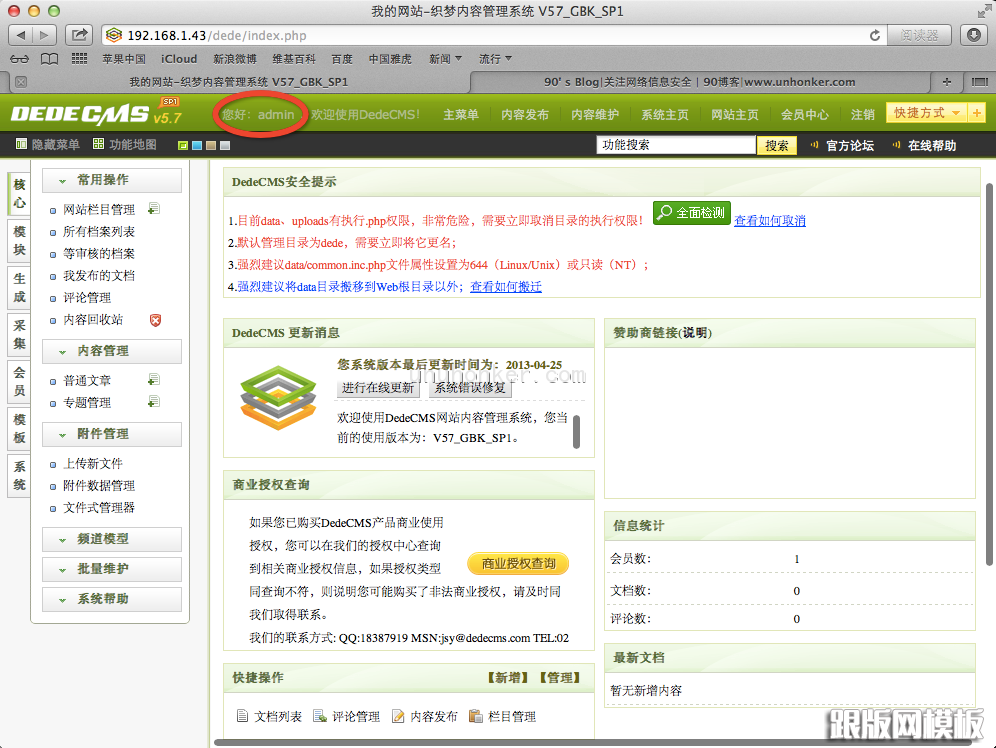Go back with Safari's back arrow
Image resolution: width=996 pixels, height=748 pixels.
tap(20, 35)
